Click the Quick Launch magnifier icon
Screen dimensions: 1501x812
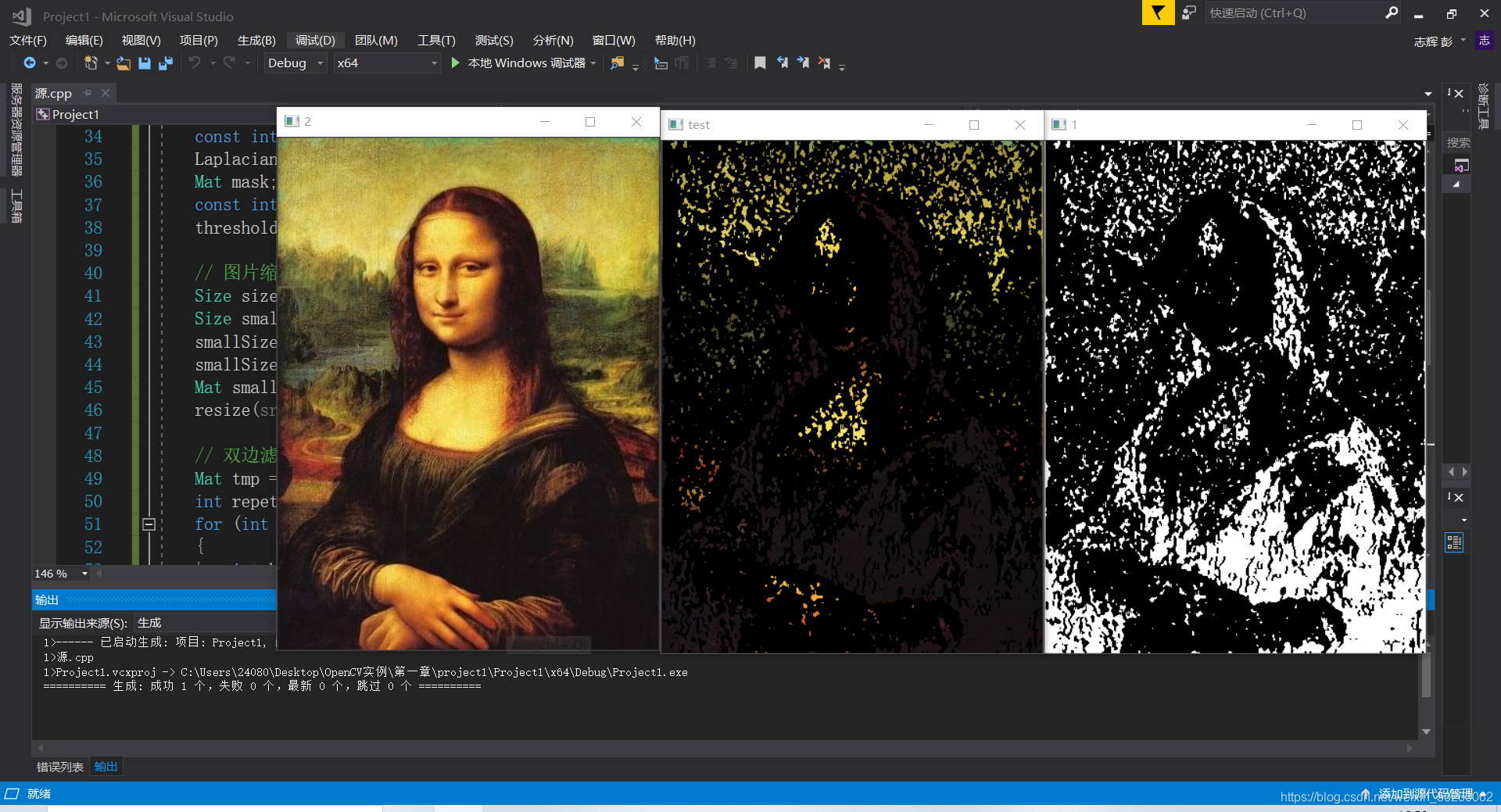[1392, 13]
